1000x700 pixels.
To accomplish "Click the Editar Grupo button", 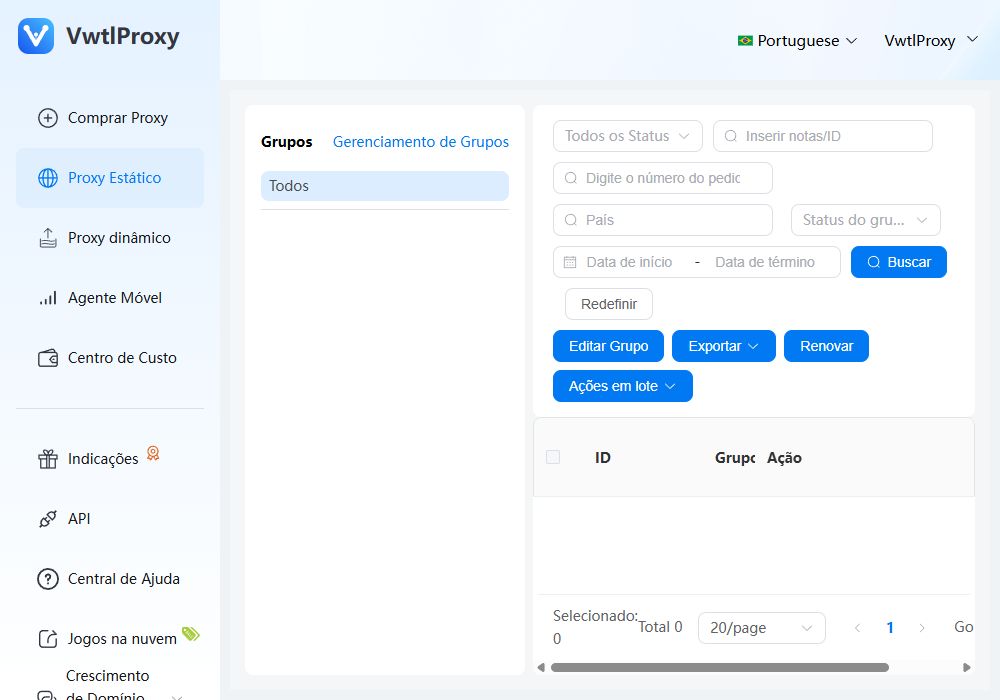I will 608,346.
